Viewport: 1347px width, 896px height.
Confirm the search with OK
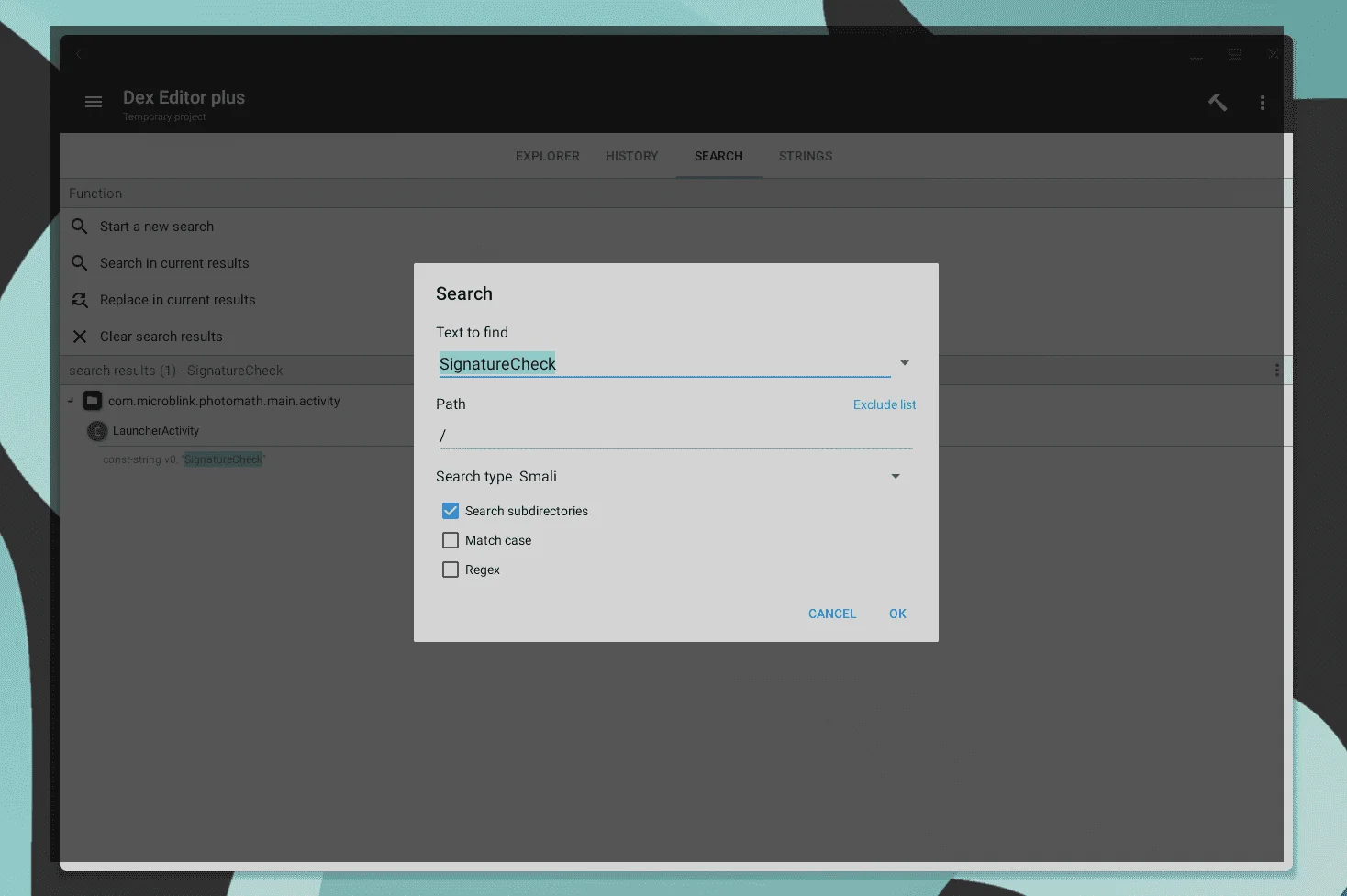(x=897, y=614)
